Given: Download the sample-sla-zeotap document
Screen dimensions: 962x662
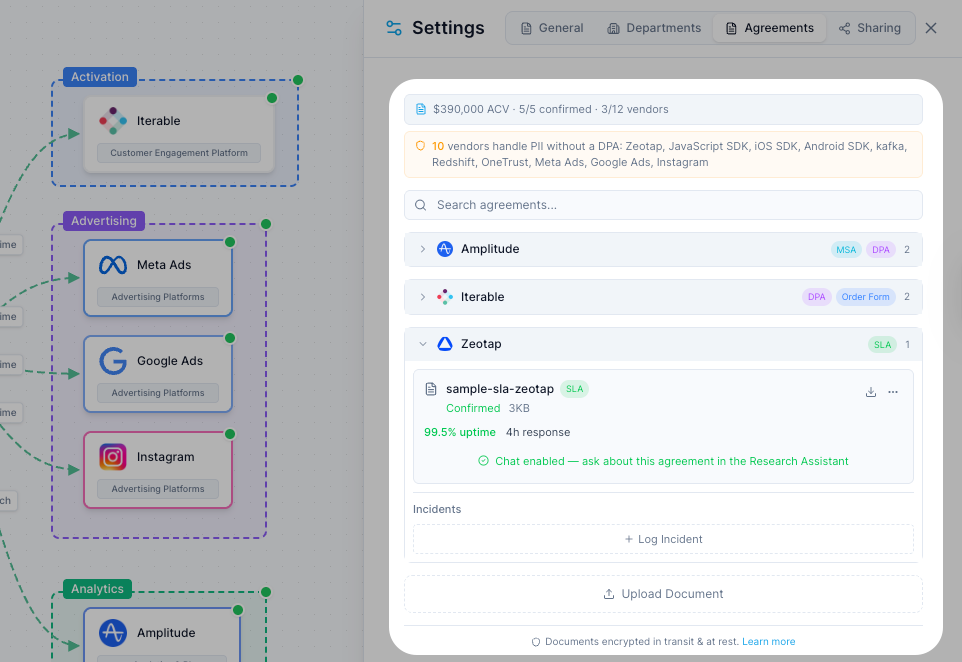Looking at the screenshot, I should [871, 392].
